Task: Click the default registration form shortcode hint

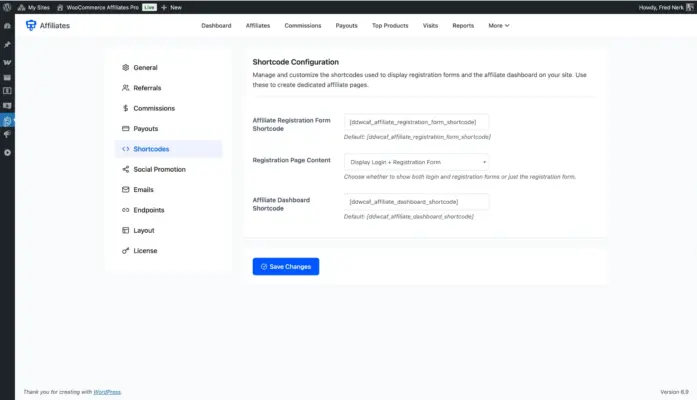Action: tap(417, 137)
